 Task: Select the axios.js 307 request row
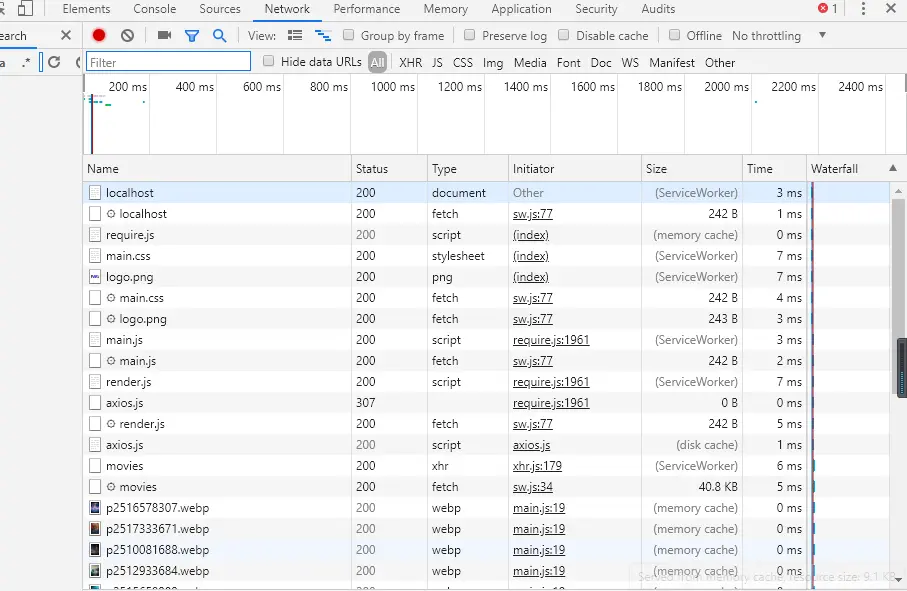point(486,402)
